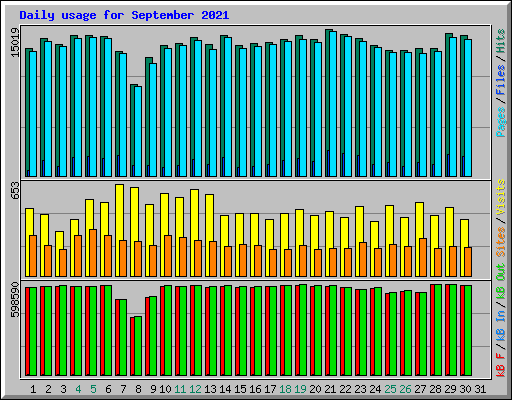Click the orange sites bar for day 5
Viewport: 512px width, 400px height.
93,253
